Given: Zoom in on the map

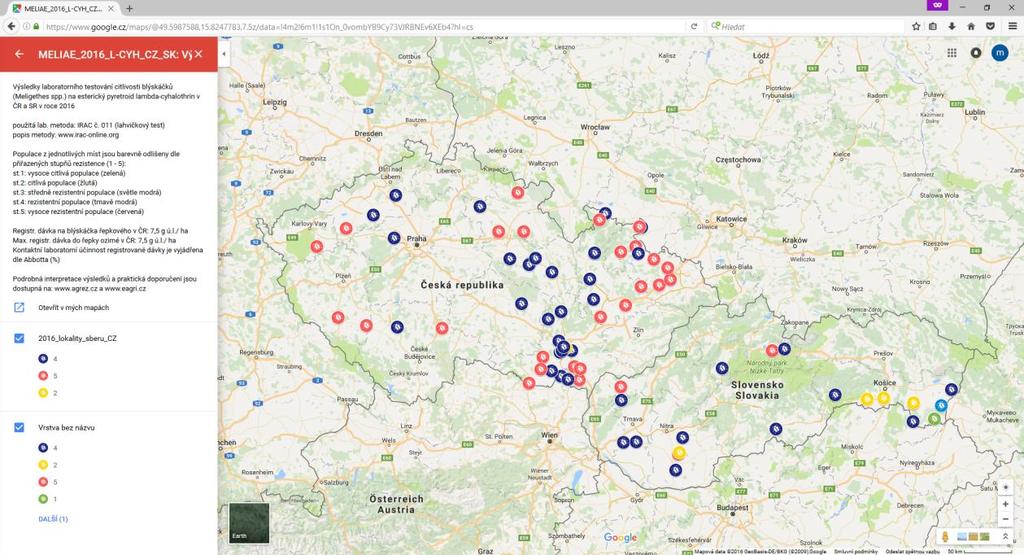Looking at the screenshot, I should point(1005,504).
